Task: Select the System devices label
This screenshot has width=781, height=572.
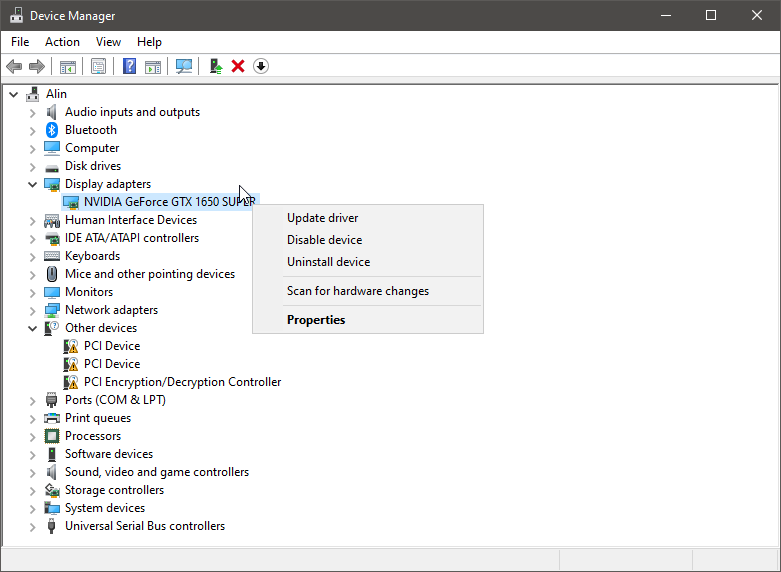Action: [x=105, y=508]
